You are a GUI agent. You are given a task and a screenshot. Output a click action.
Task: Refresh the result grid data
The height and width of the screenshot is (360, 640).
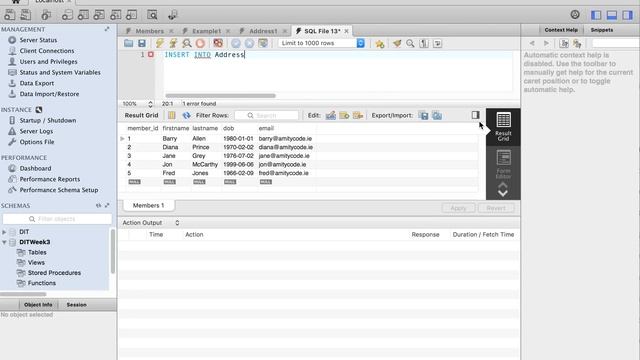[187, 116]
